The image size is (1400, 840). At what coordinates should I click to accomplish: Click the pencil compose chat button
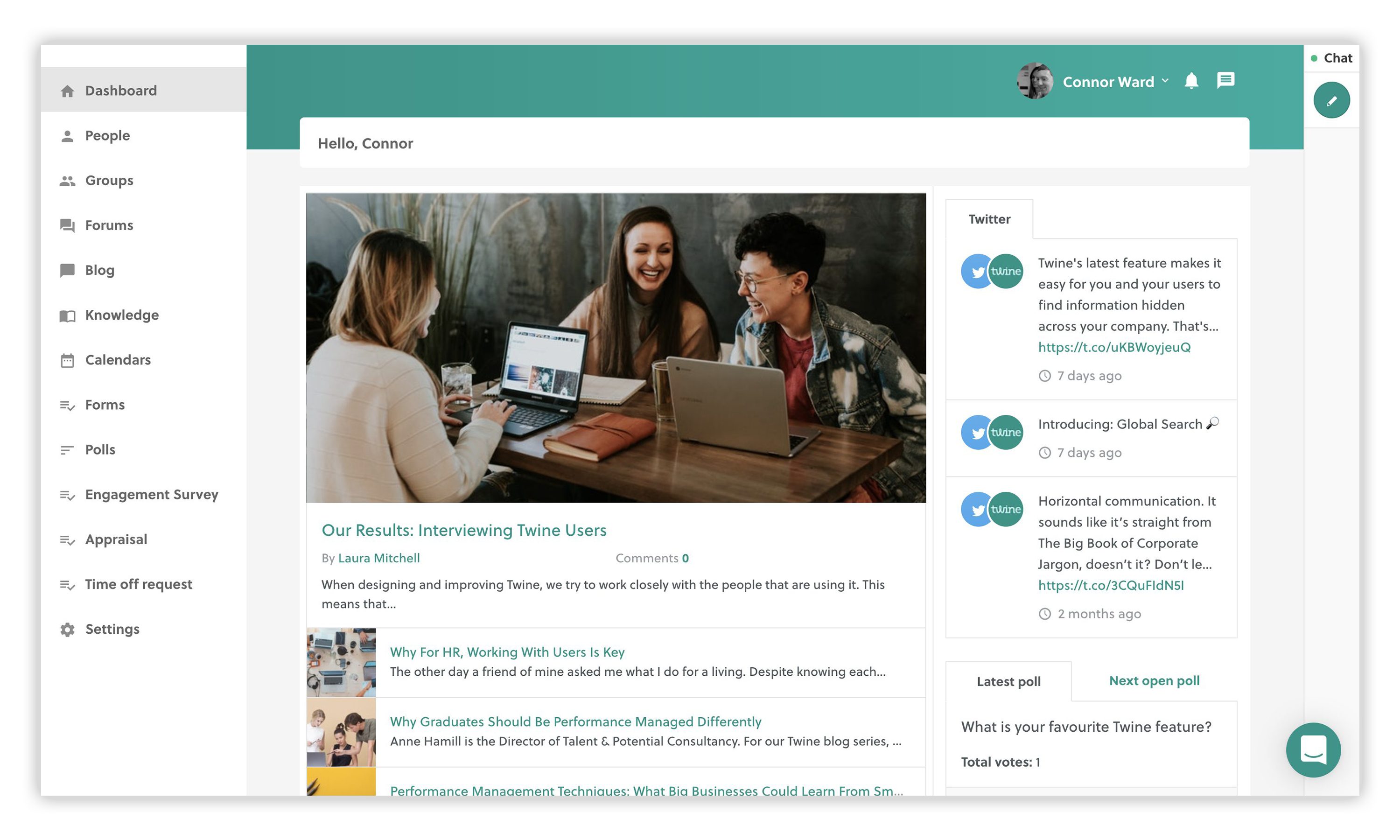click(1331, 100)
